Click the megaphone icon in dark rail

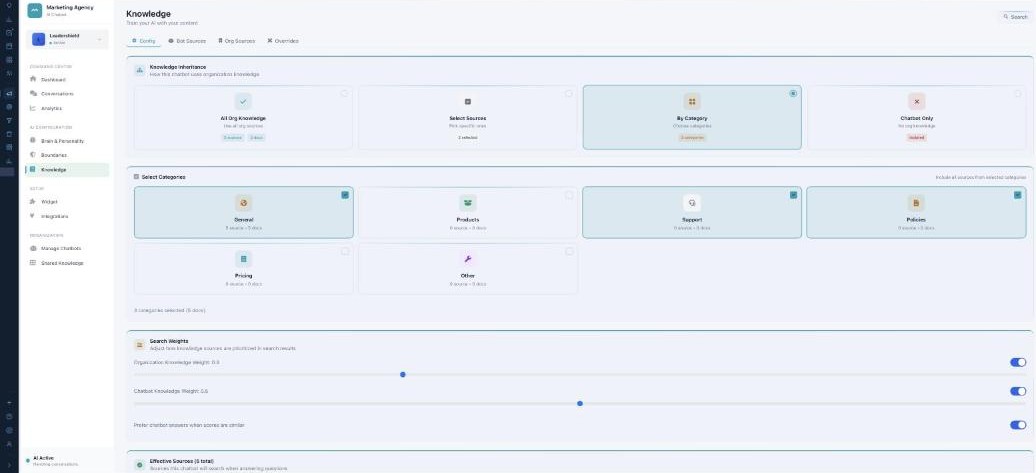pyautogui.click(x=9, y=93)
